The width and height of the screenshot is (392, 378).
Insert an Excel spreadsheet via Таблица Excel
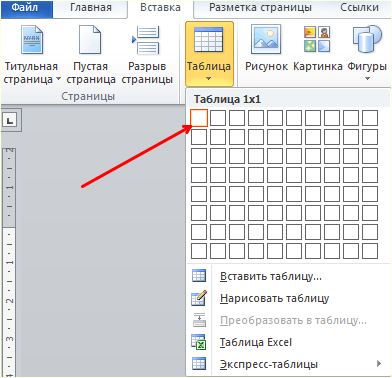[256, 342]
